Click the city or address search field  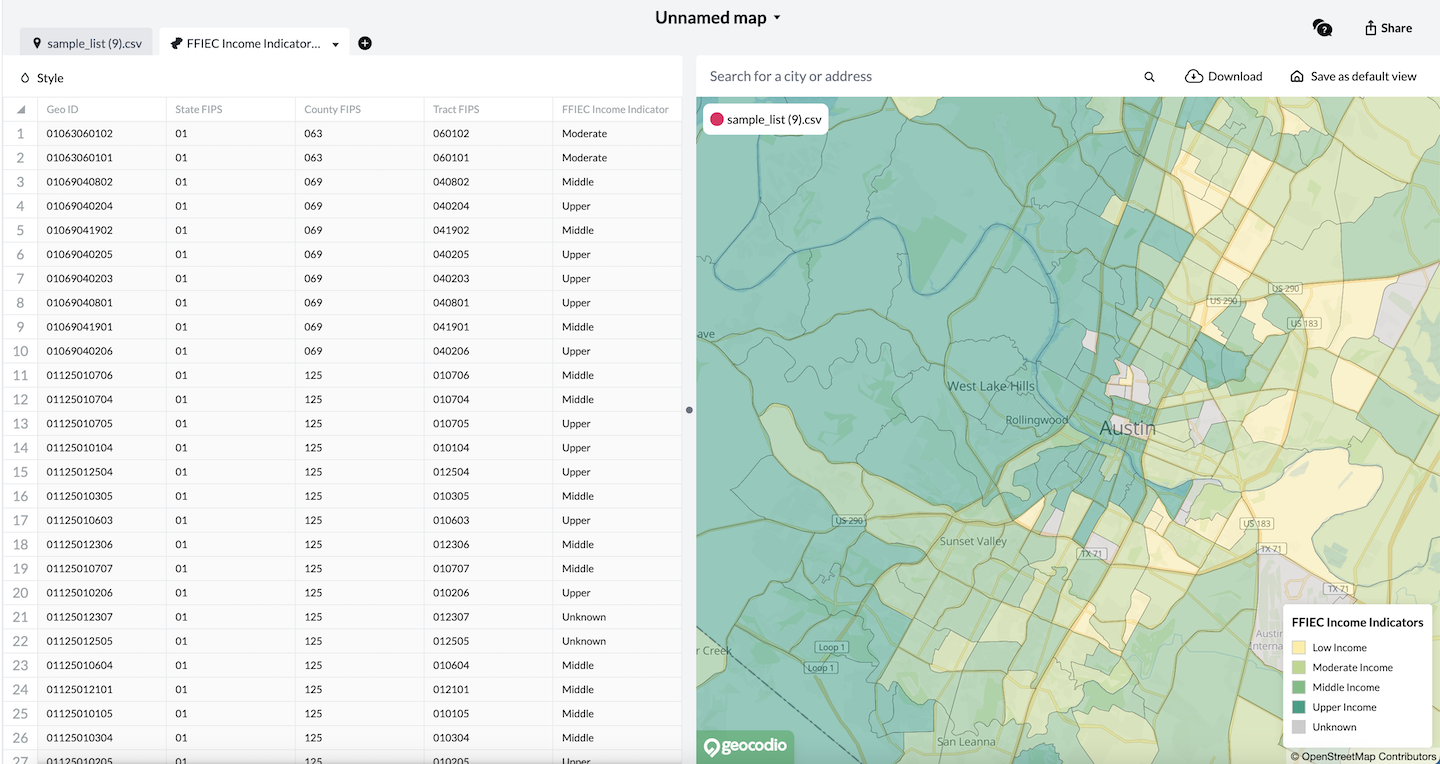point(900,76)
